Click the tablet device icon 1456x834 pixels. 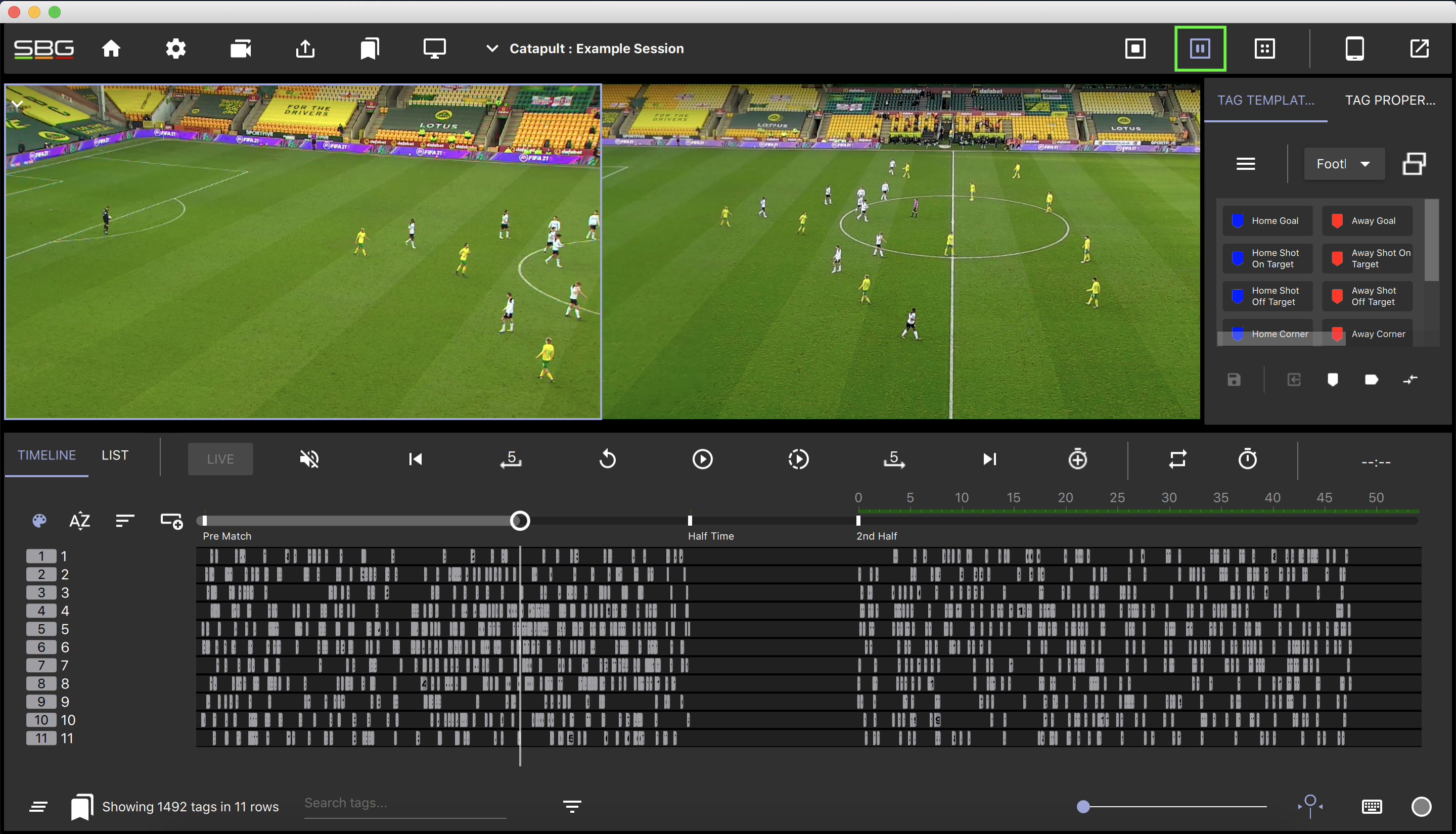[x=1354, y=49]
